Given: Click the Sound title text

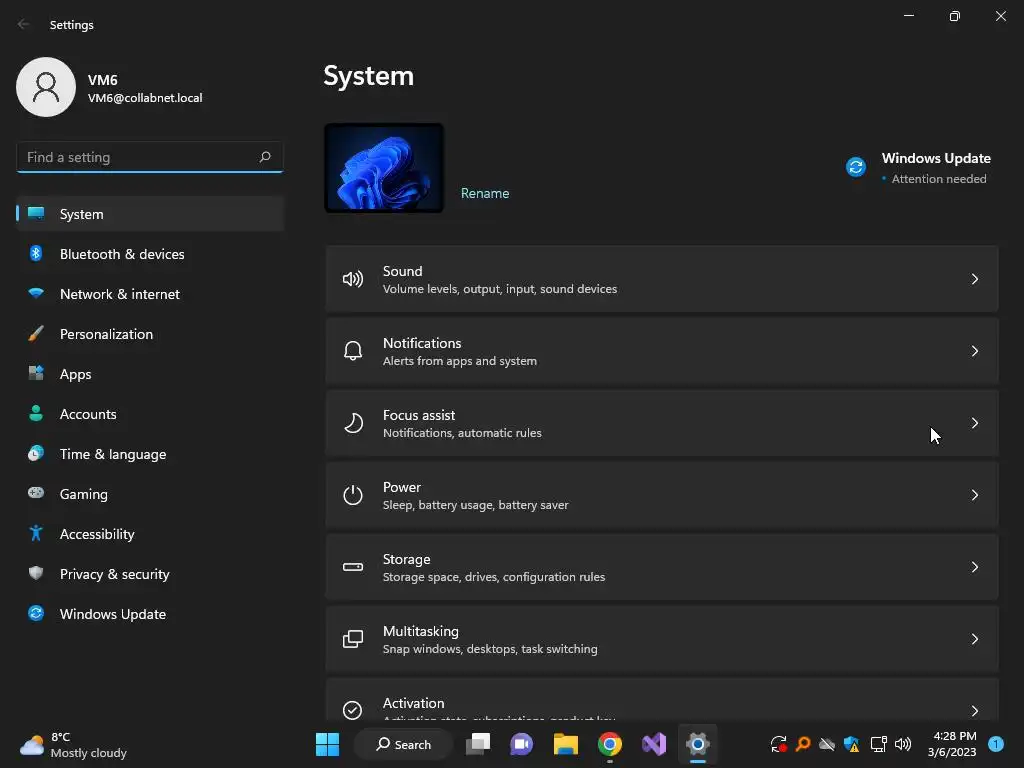Looking at the screenshot, I should click(402, 271).
